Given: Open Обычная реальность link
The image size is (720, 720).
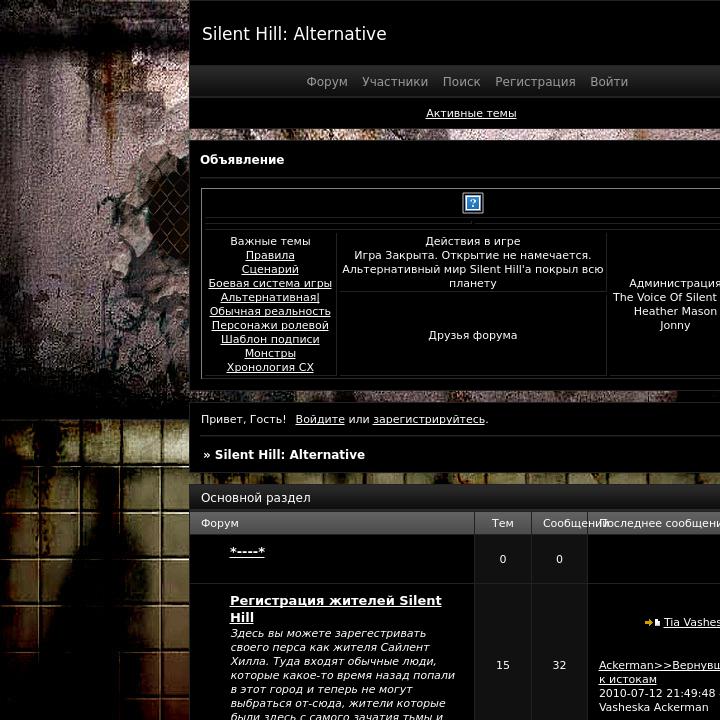Looking at the screenshot, I should 270,311.
